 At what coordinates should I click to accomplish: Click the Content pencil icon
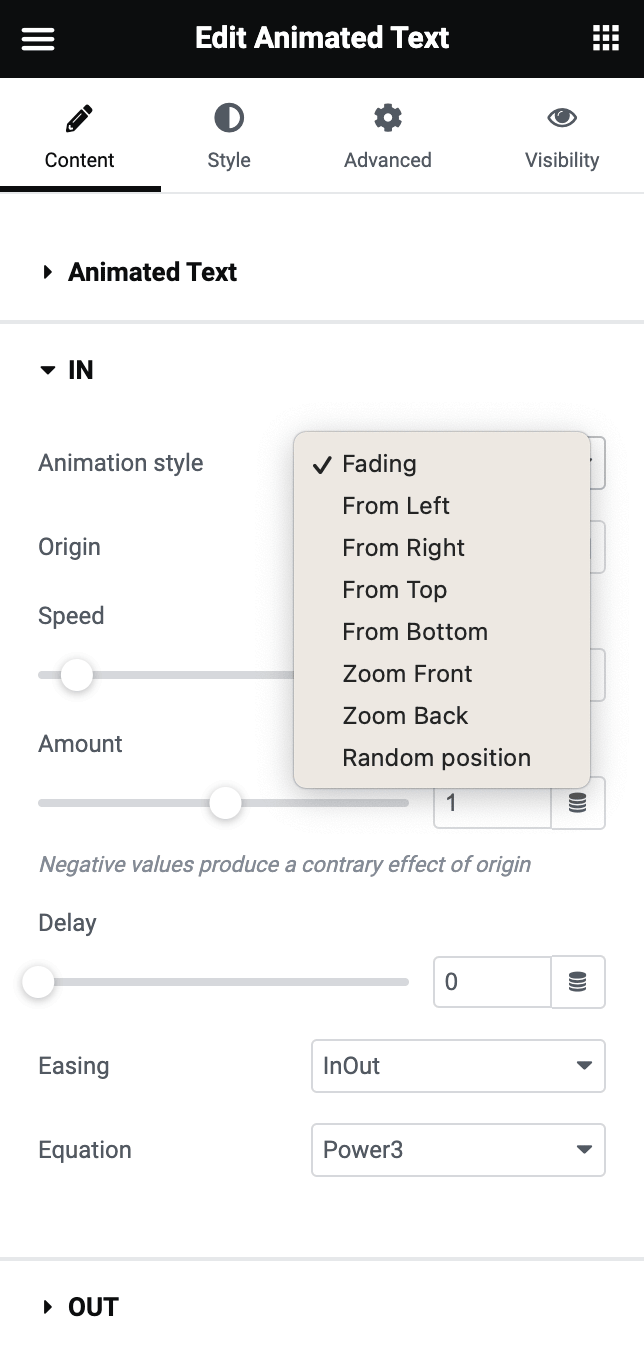pyautogui.click(x=79, y=119)
